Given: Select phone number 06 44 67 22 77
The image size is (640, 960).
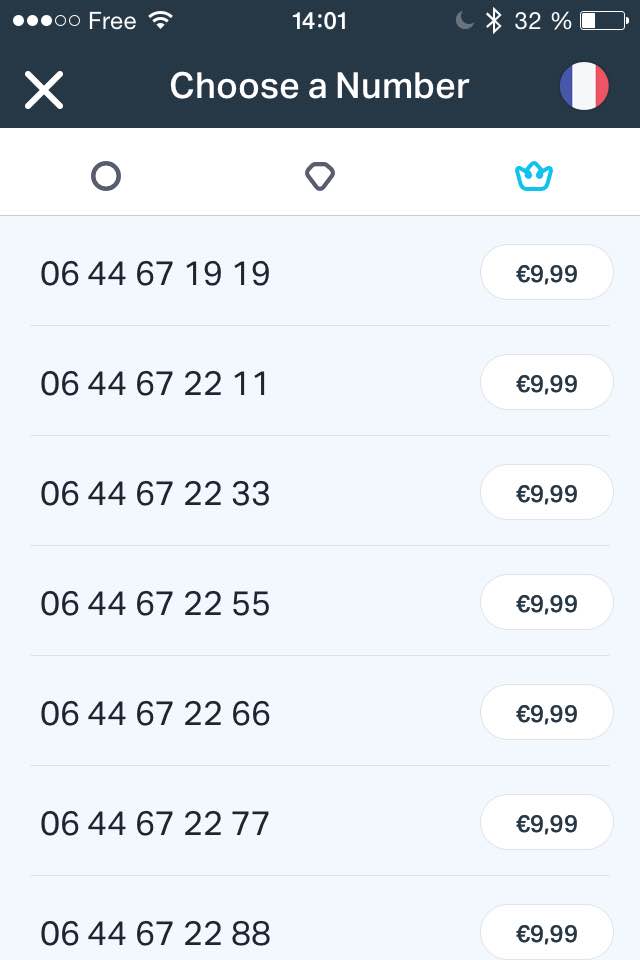Looking at the screenshot, I should coord(155,823).
